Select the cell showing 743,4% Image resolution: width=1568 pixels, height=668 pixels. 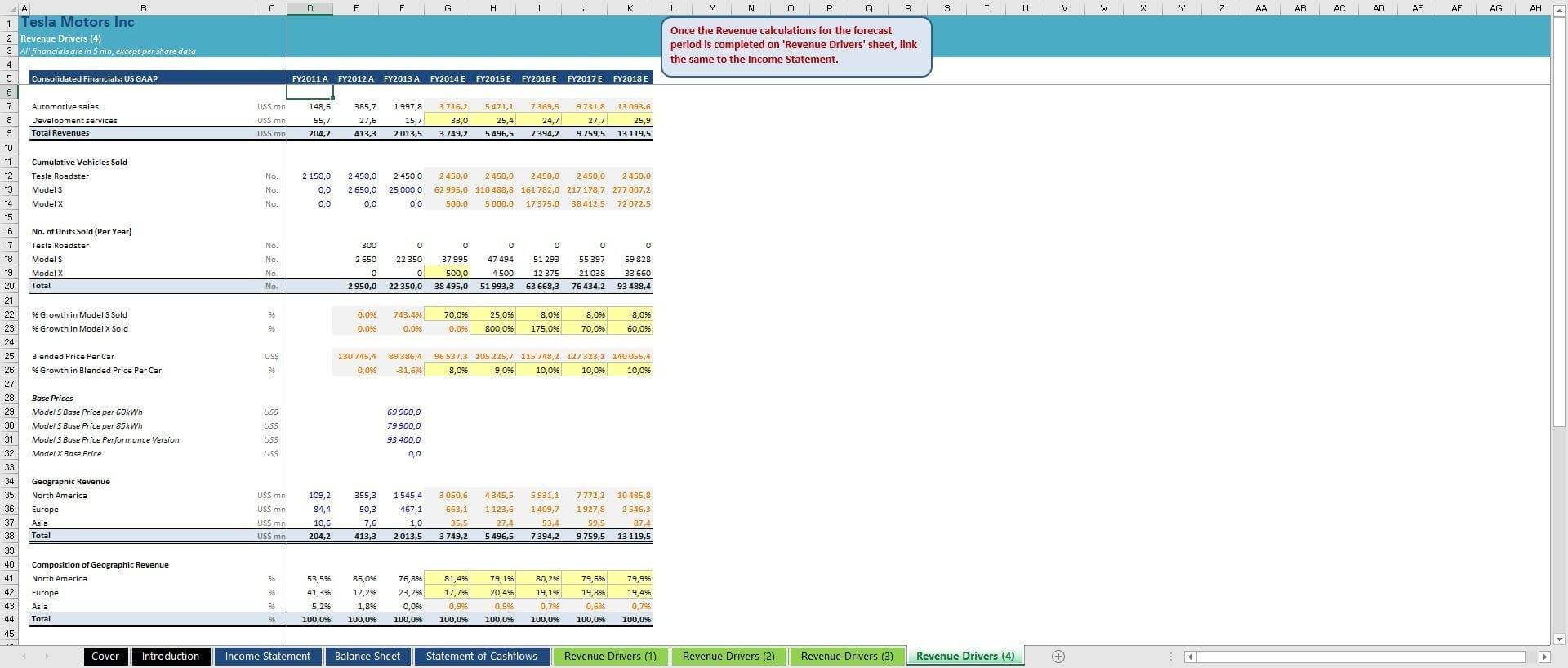click(x=402, y=314)
